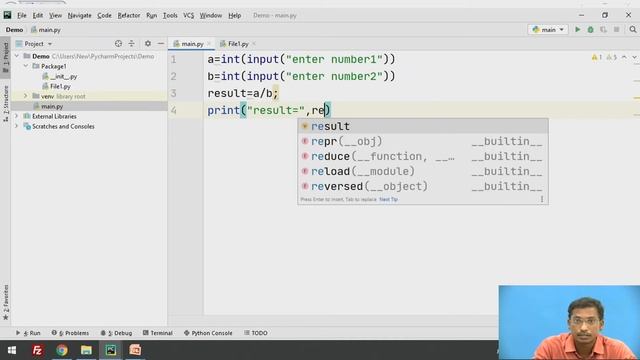Screen dimensions: 640x360
Task: Open the Help menu
Action: coord(234,16)
